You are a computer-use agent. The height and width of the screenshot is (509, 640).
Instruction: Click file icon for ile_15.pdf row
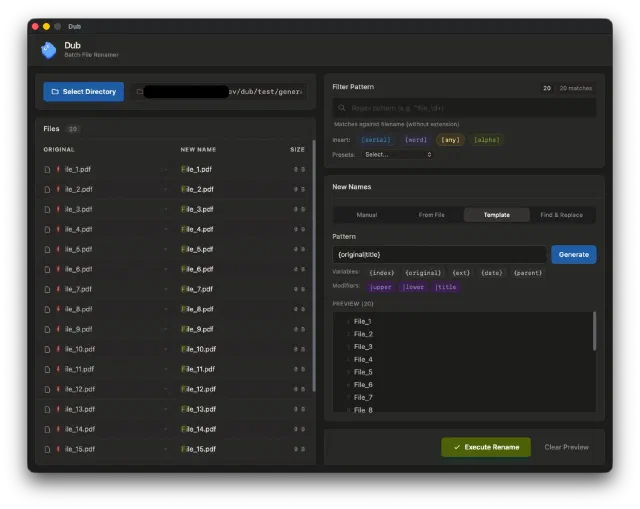[47, 449]
